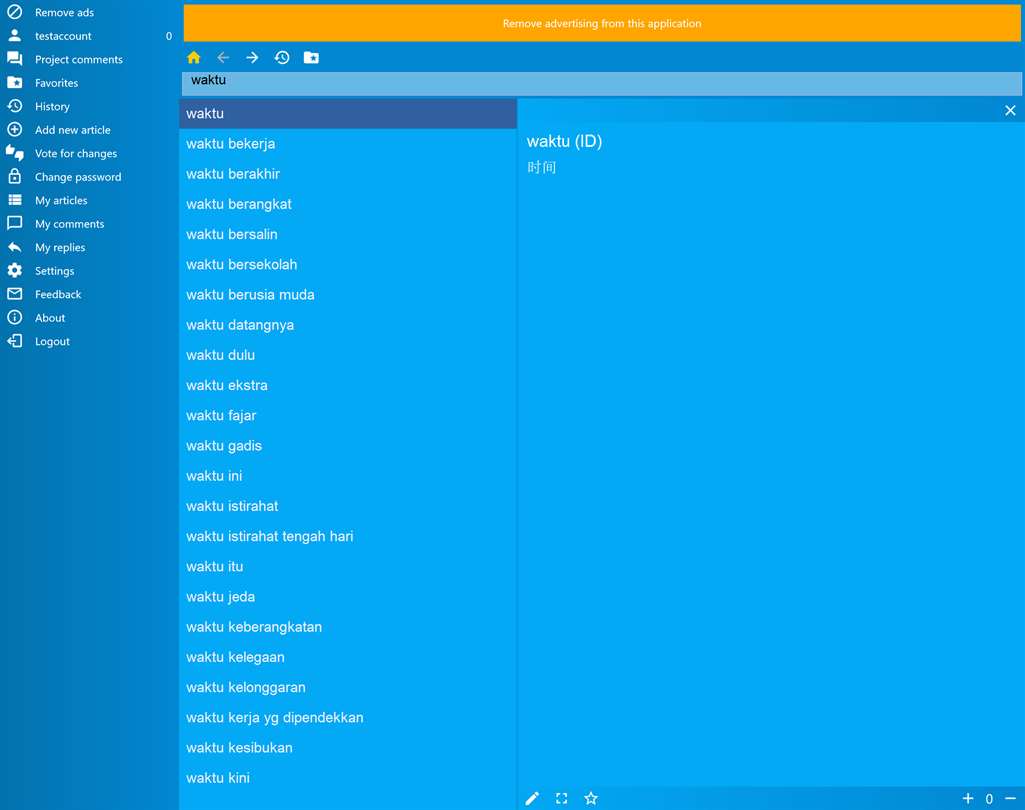Screen dimensions: 1025x810
Task: Add waktu to favorites with star icon
Action: coord(591,798)
